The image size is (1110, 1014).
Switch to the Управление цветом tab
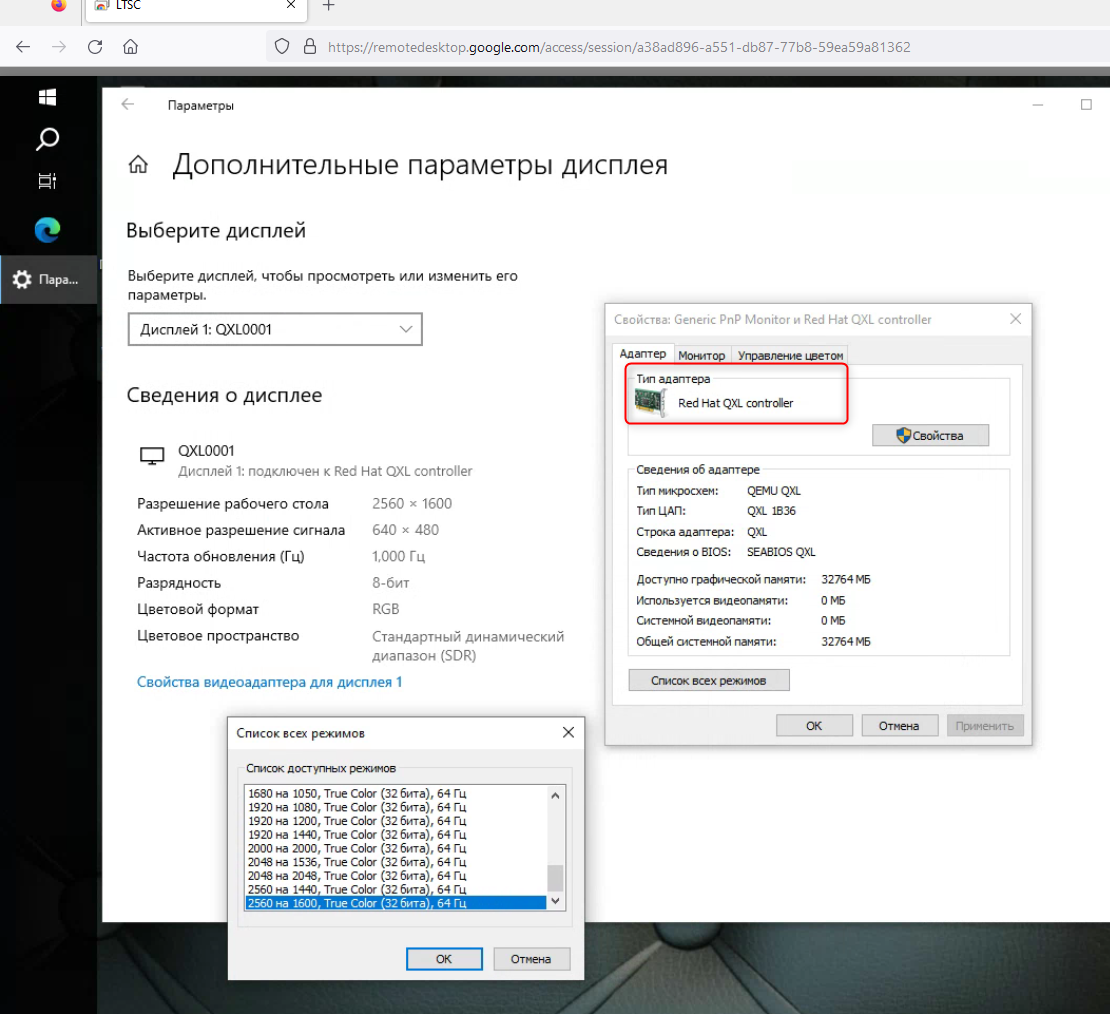[x=790, y=355]
